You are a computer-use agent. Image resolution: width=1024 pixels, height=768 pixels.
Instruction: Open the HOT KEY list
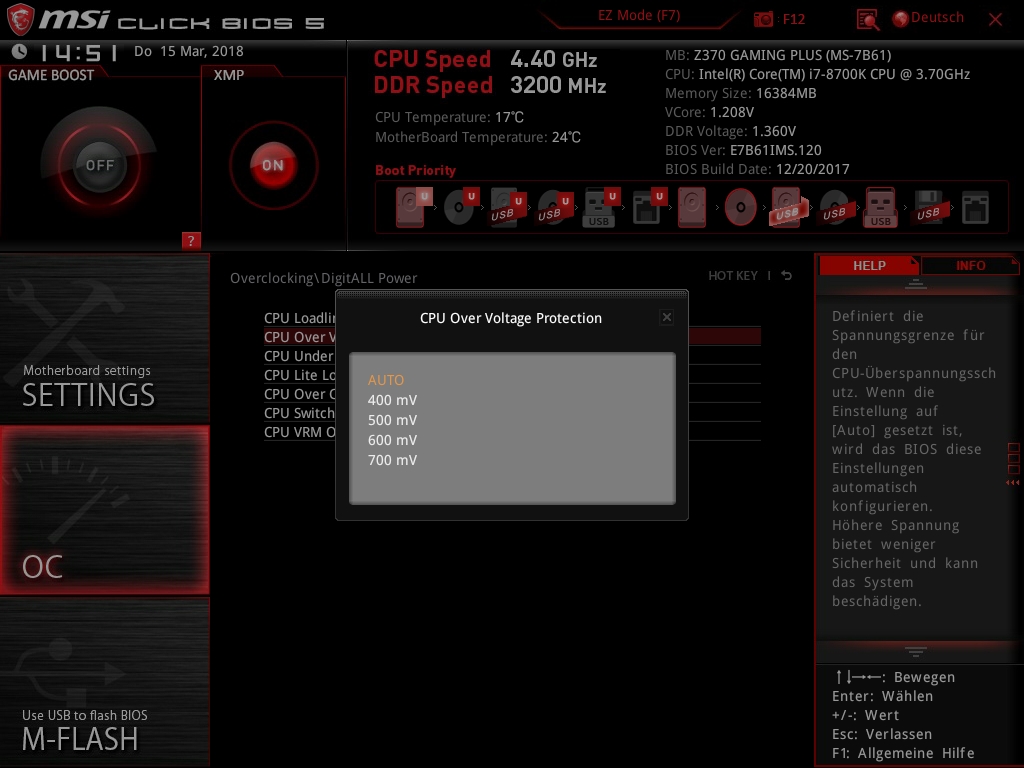(x=733, y=276)
